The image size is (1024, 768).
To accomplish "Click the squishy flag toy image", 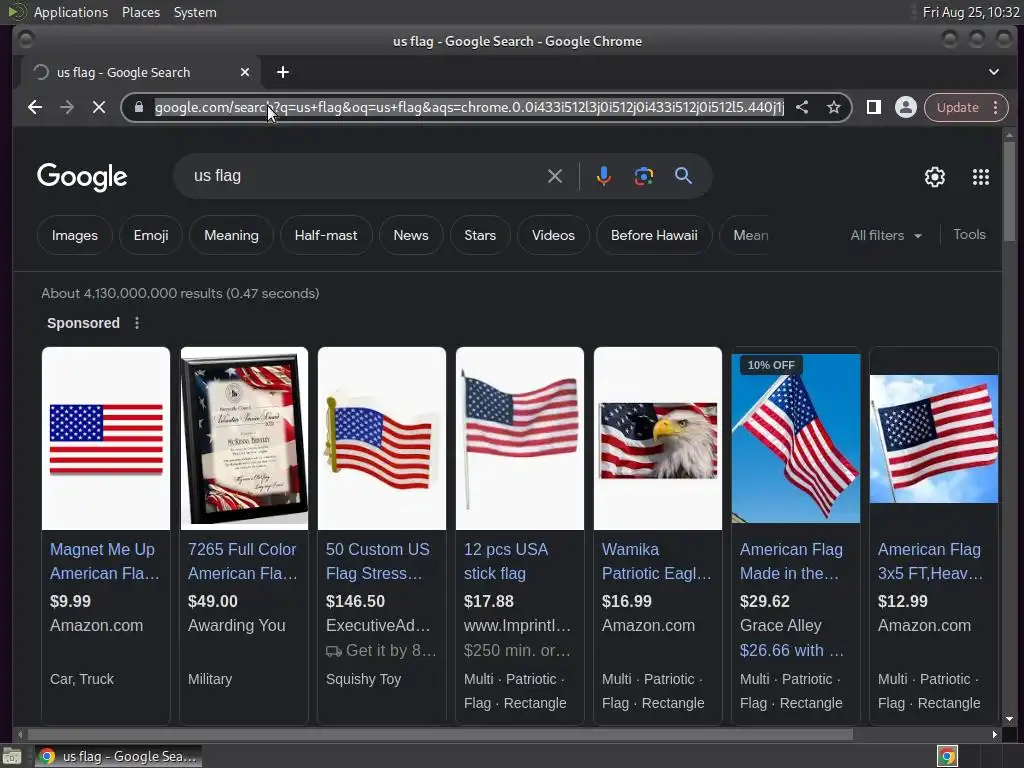I will [x=382, y=438].
